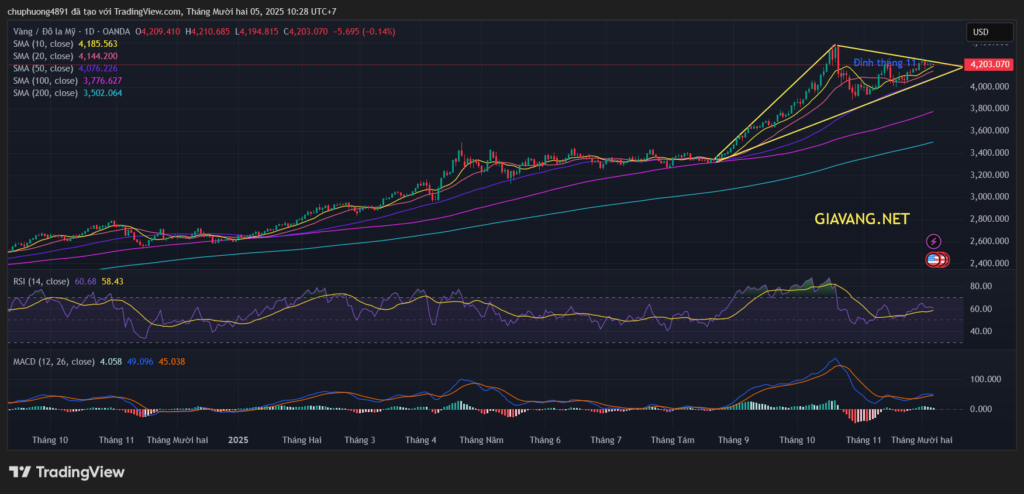The height and width of the screenshot is (494, 1024).
Task: Select the SMA (100, close) indicator legend
Action: tap(47, 81)
